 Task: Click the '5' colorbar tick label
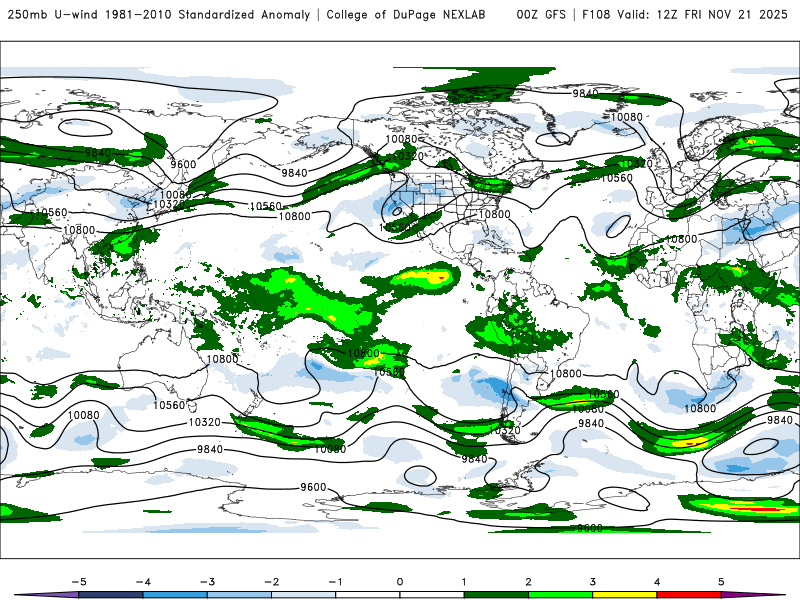tap(721, 582)
